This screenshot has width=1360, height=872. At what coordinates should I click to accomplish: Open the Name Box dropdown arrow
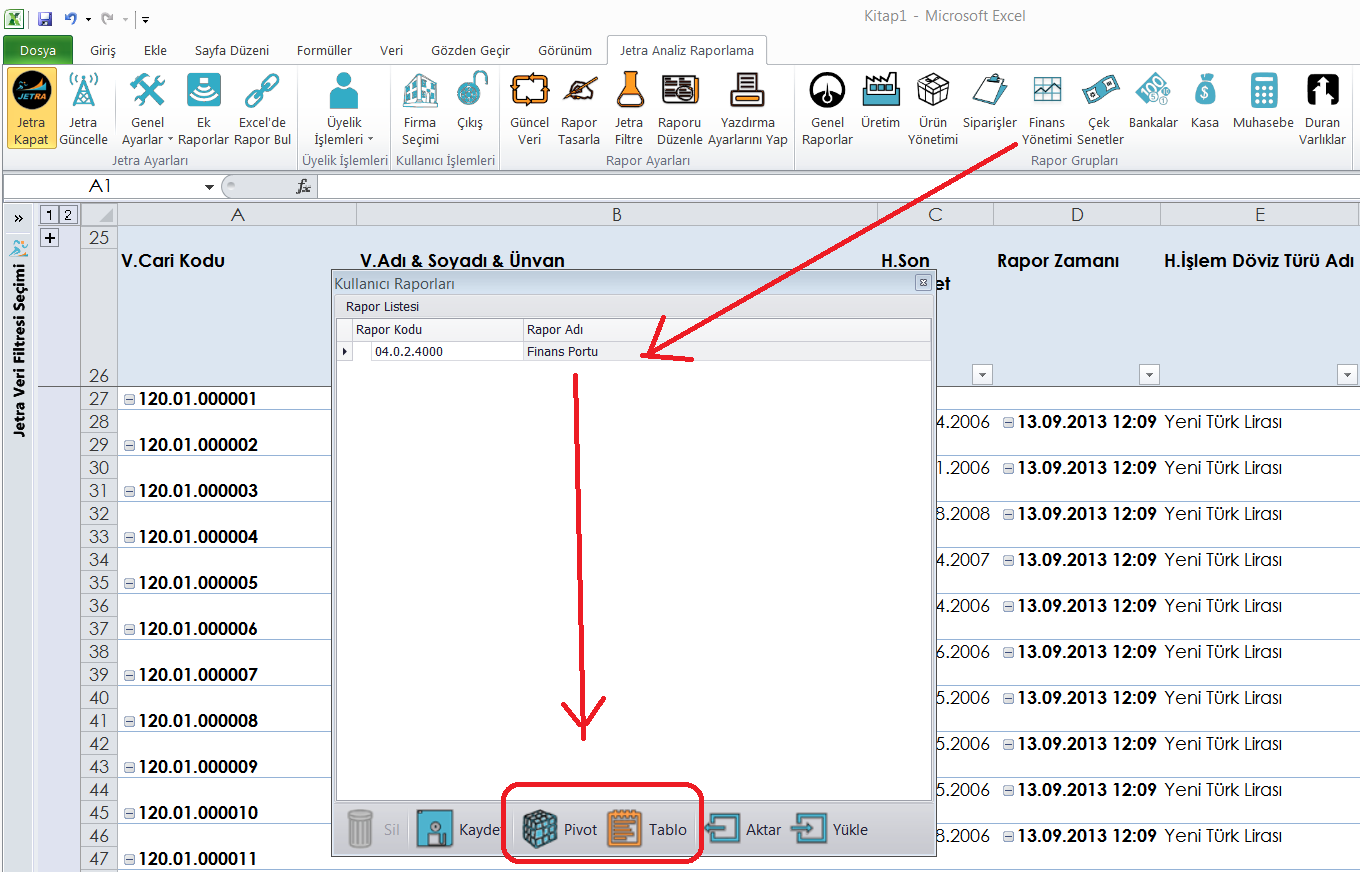pos(209,187)
